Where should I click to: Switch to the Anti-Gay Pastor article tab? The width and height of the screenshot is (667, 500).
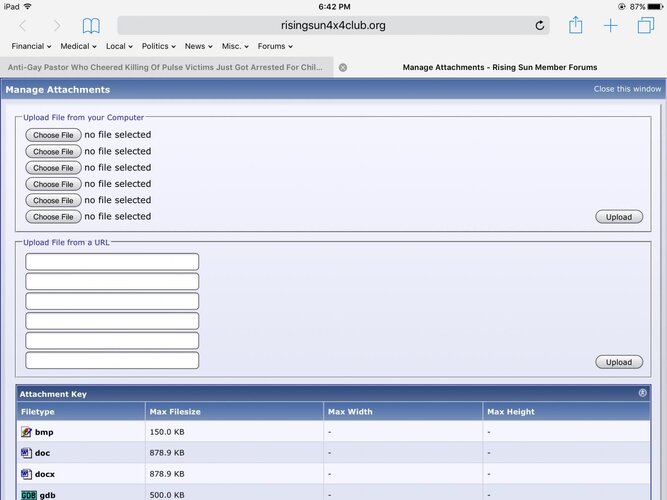click(x=165, y=67)
